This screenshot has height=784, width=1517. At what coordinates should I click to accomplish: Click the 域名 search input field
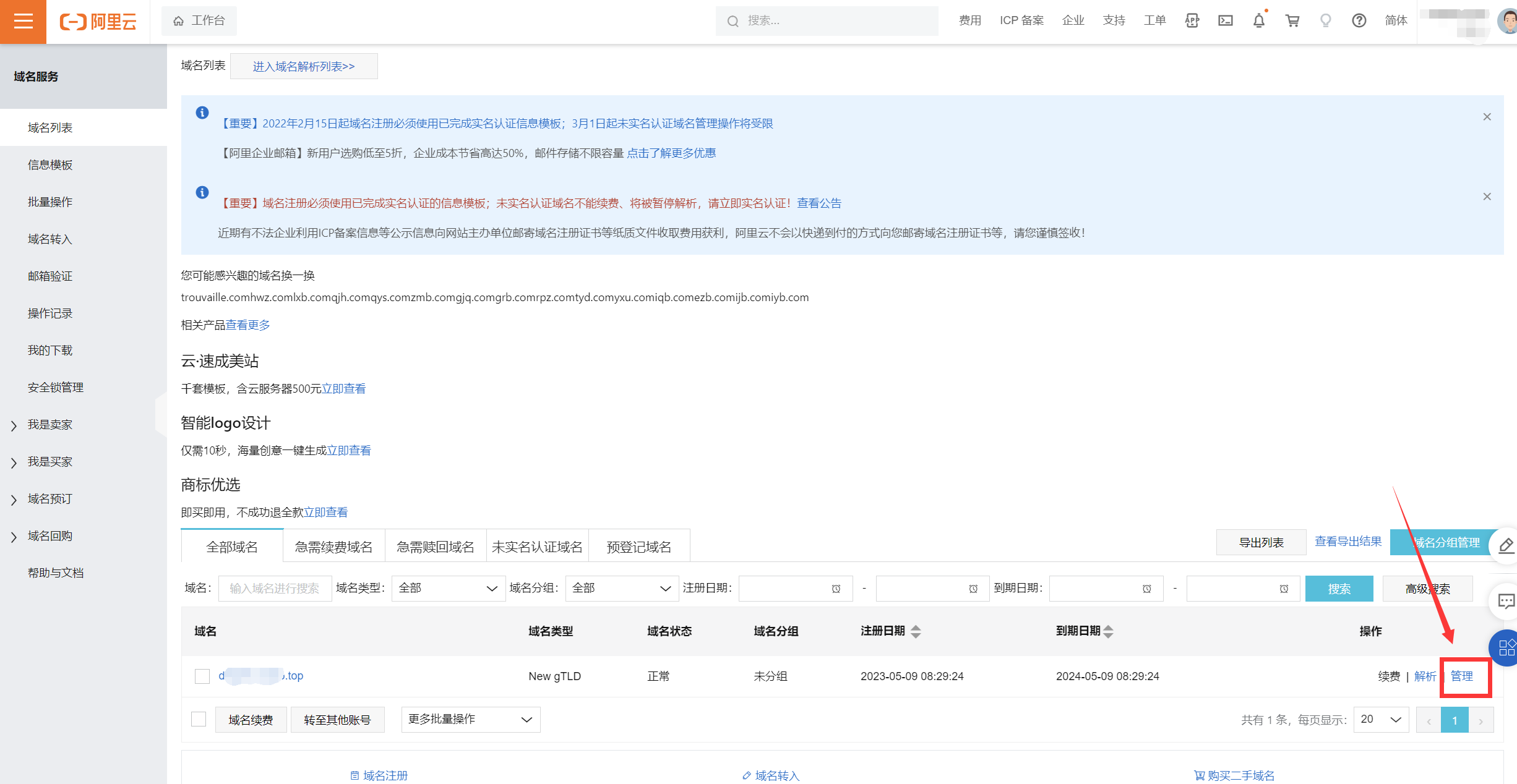point(275,588)
